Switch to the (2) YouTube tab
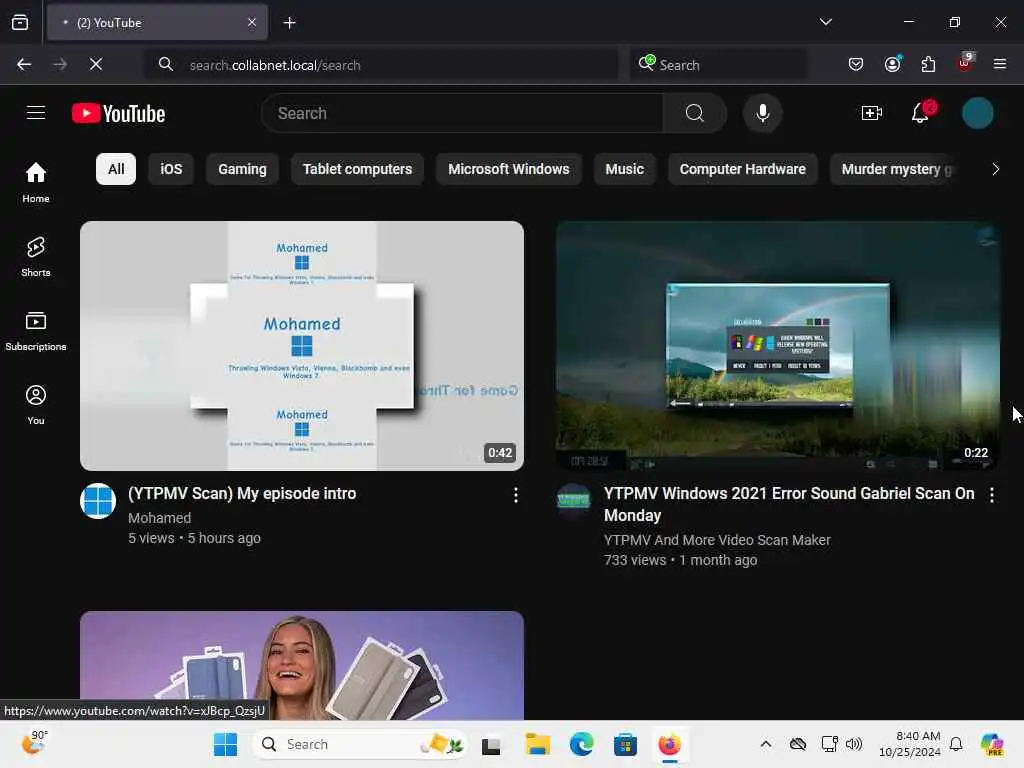 [157, 23]
